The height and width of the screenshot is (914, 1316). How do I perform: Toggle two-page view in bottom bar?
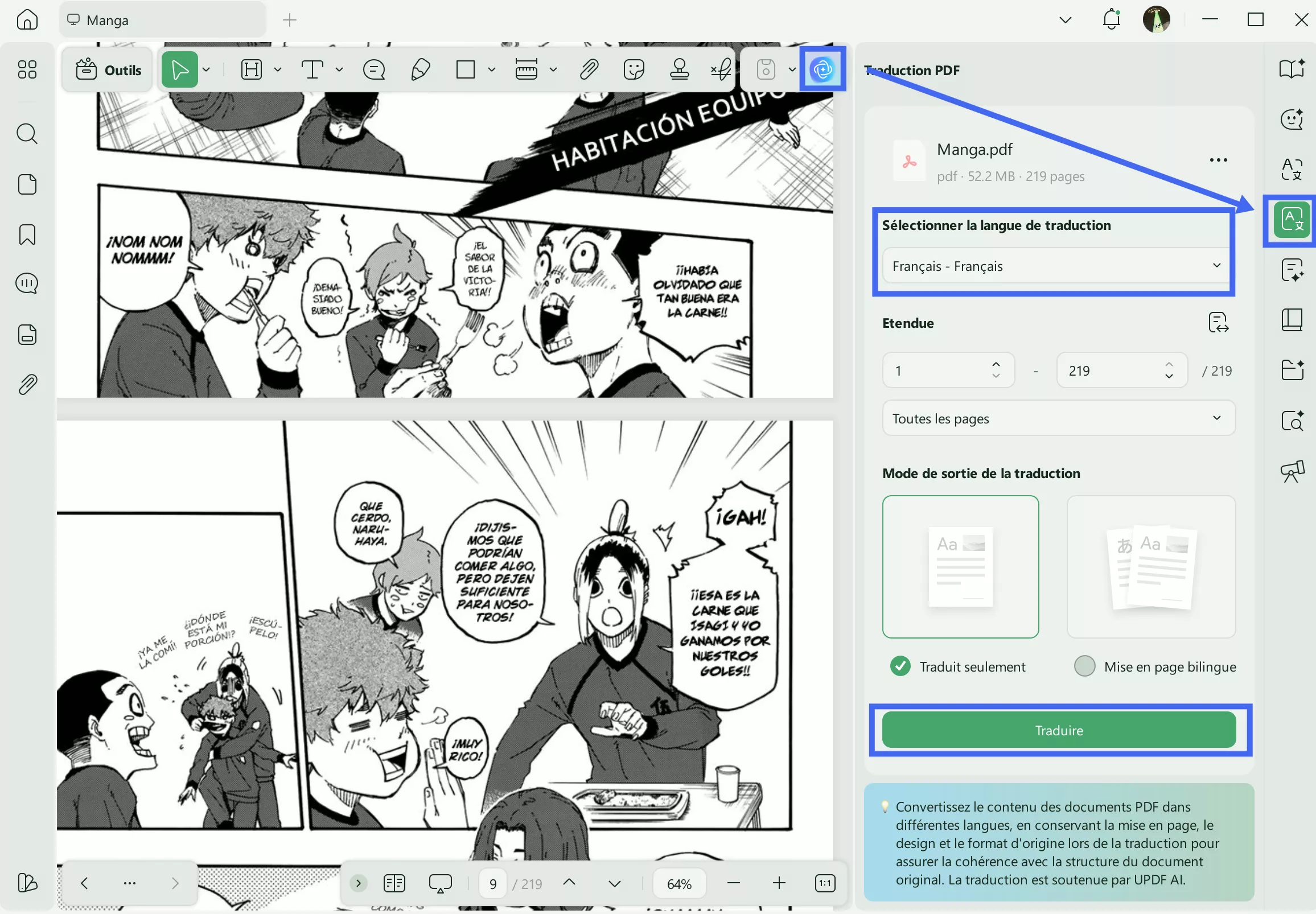(x=394, y=883)
